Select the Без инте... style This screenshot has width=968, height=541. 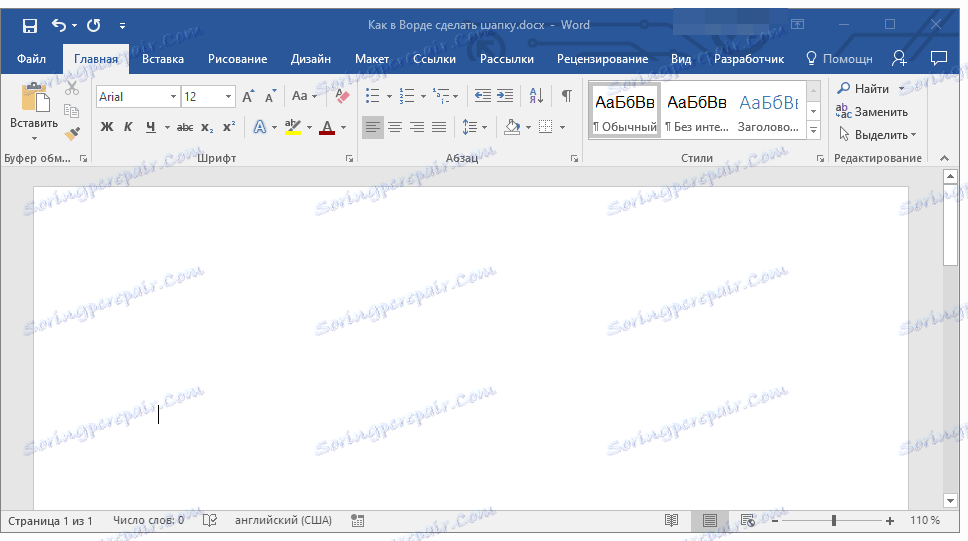click(x=697, y=111)
